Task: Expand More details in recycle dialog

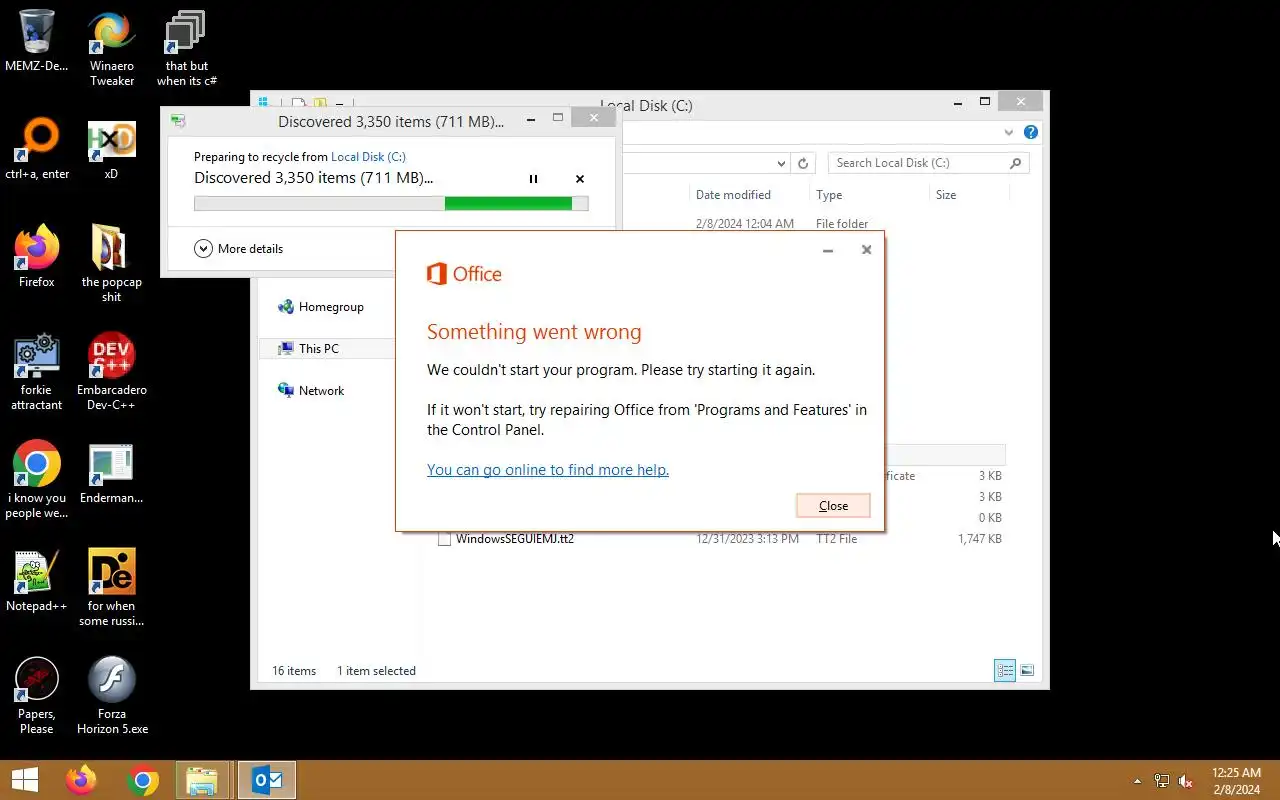Action: pyautogui.click(x=238, y=249)
